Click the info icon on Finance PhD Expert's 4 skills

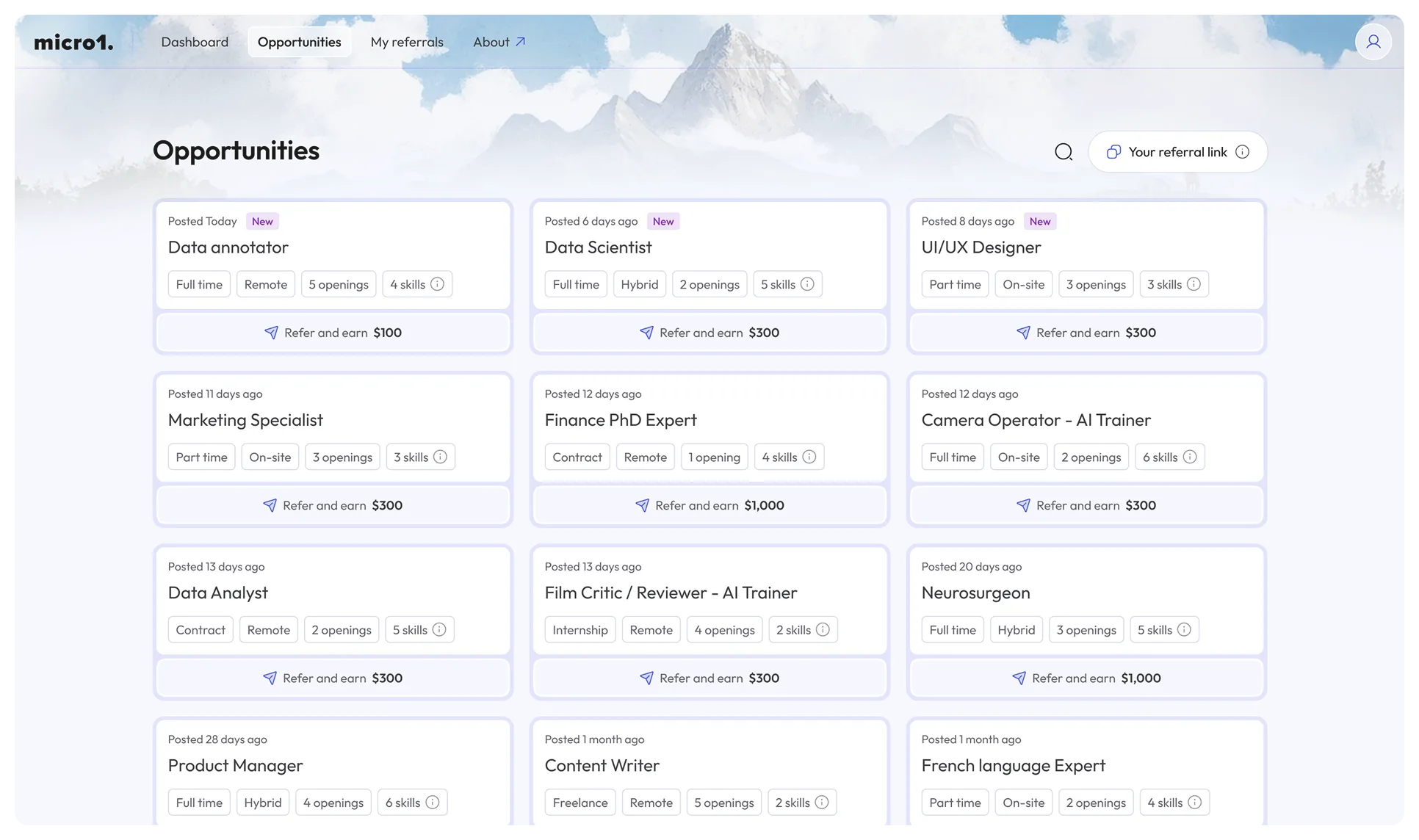click(811, 456)
